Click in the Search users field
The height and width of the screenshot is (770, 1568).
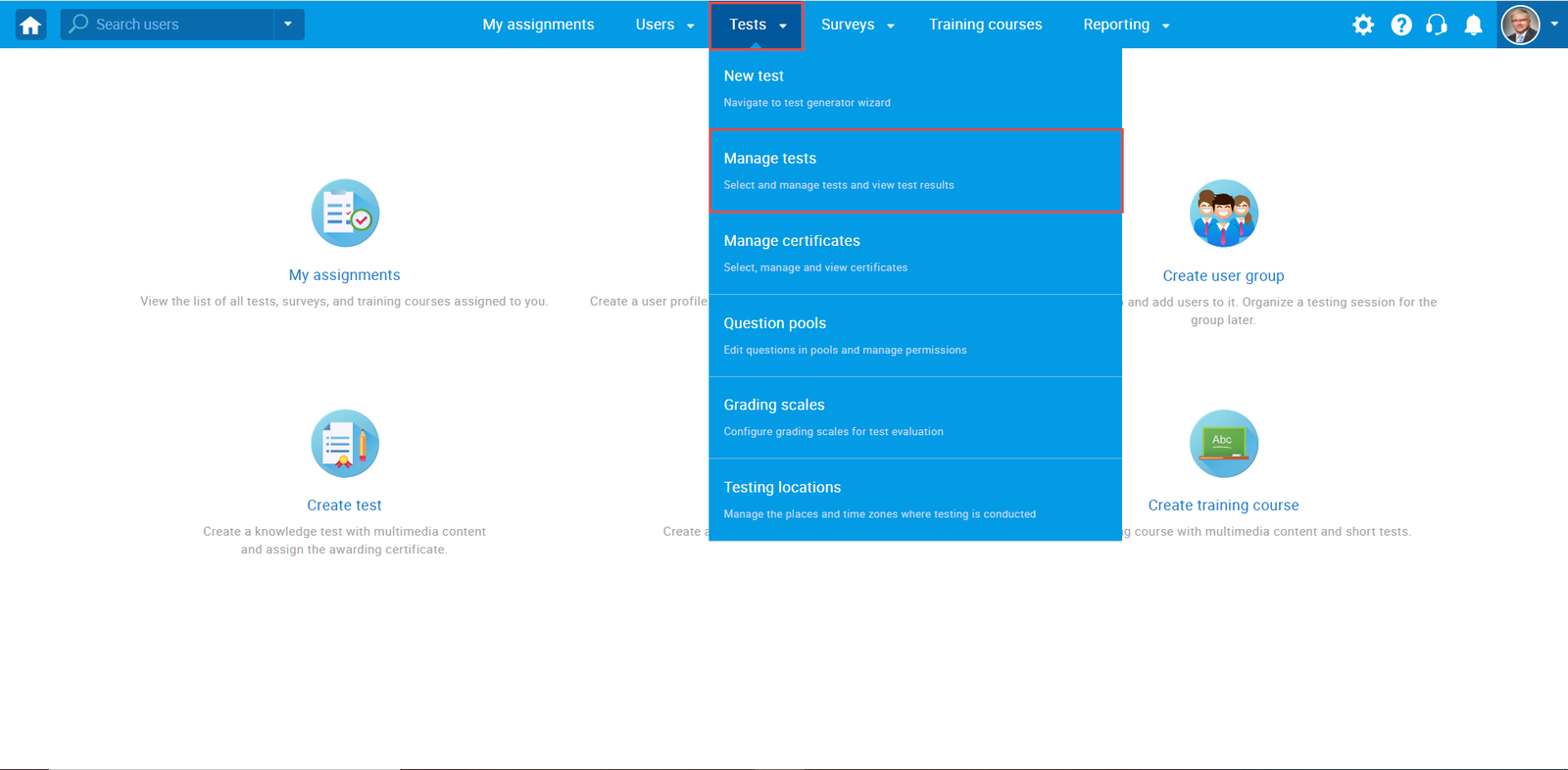click(176, 24)
